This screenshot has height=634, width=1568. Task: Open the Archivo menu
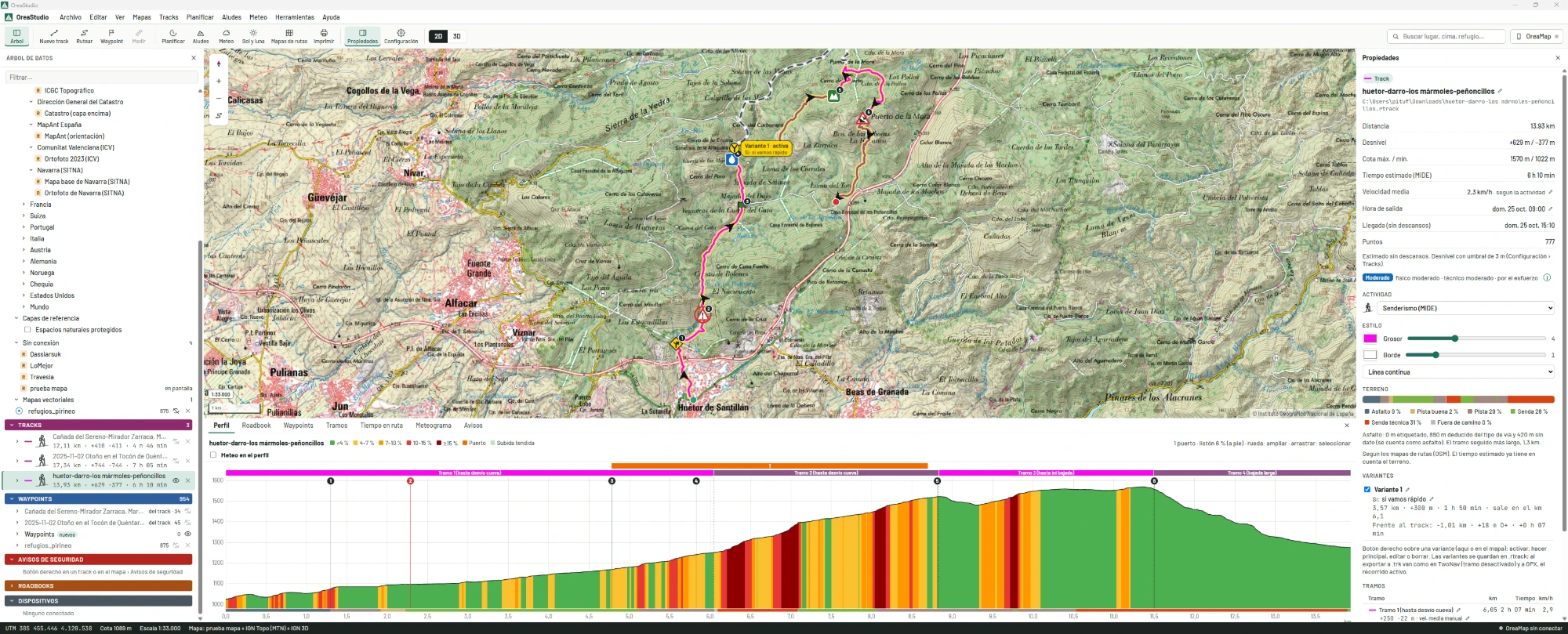(x=71, y=17)
